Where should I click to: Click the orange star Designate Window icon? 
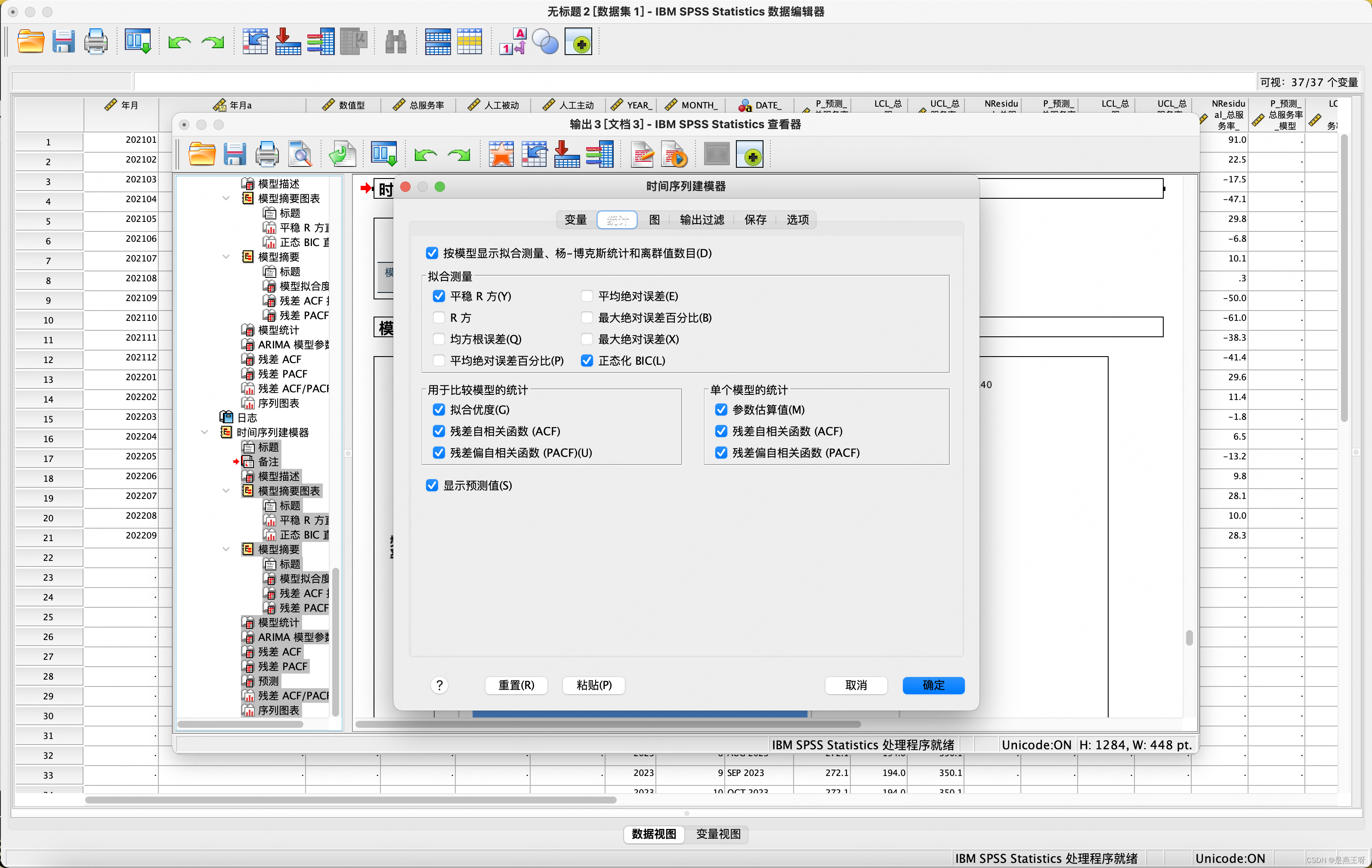[x=501, y=155]
